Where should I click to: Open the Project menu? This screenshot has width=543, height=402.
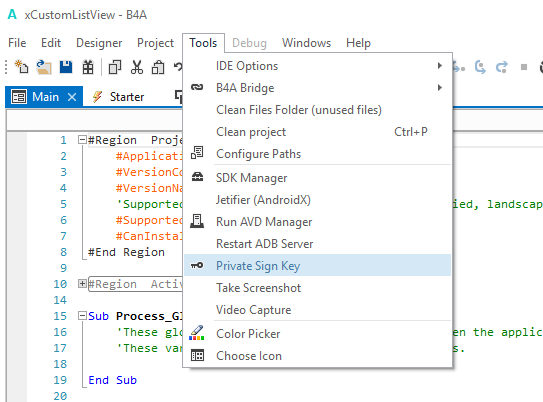coord(155,43)
